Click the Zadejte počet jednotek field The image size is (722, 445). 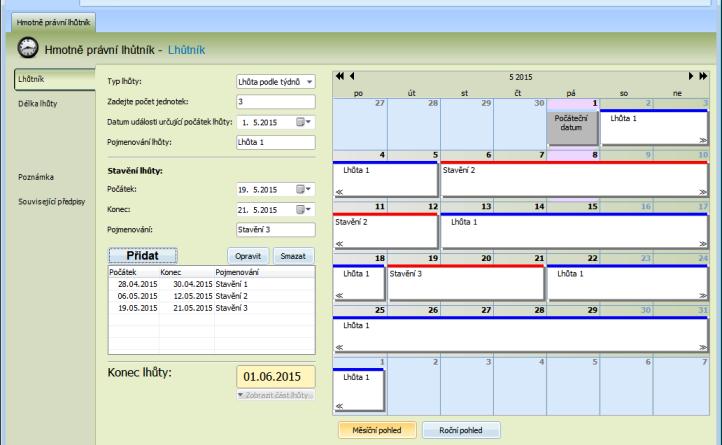(x=276, y=102)
